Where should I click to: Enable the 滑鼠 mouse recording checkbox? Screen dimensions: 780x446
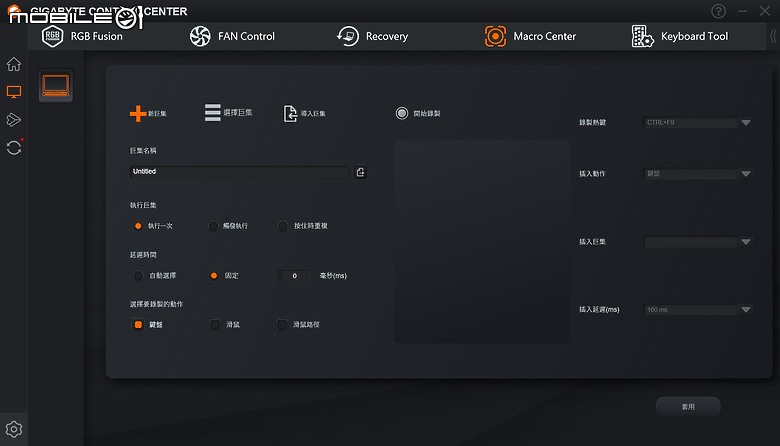[215, 325]
